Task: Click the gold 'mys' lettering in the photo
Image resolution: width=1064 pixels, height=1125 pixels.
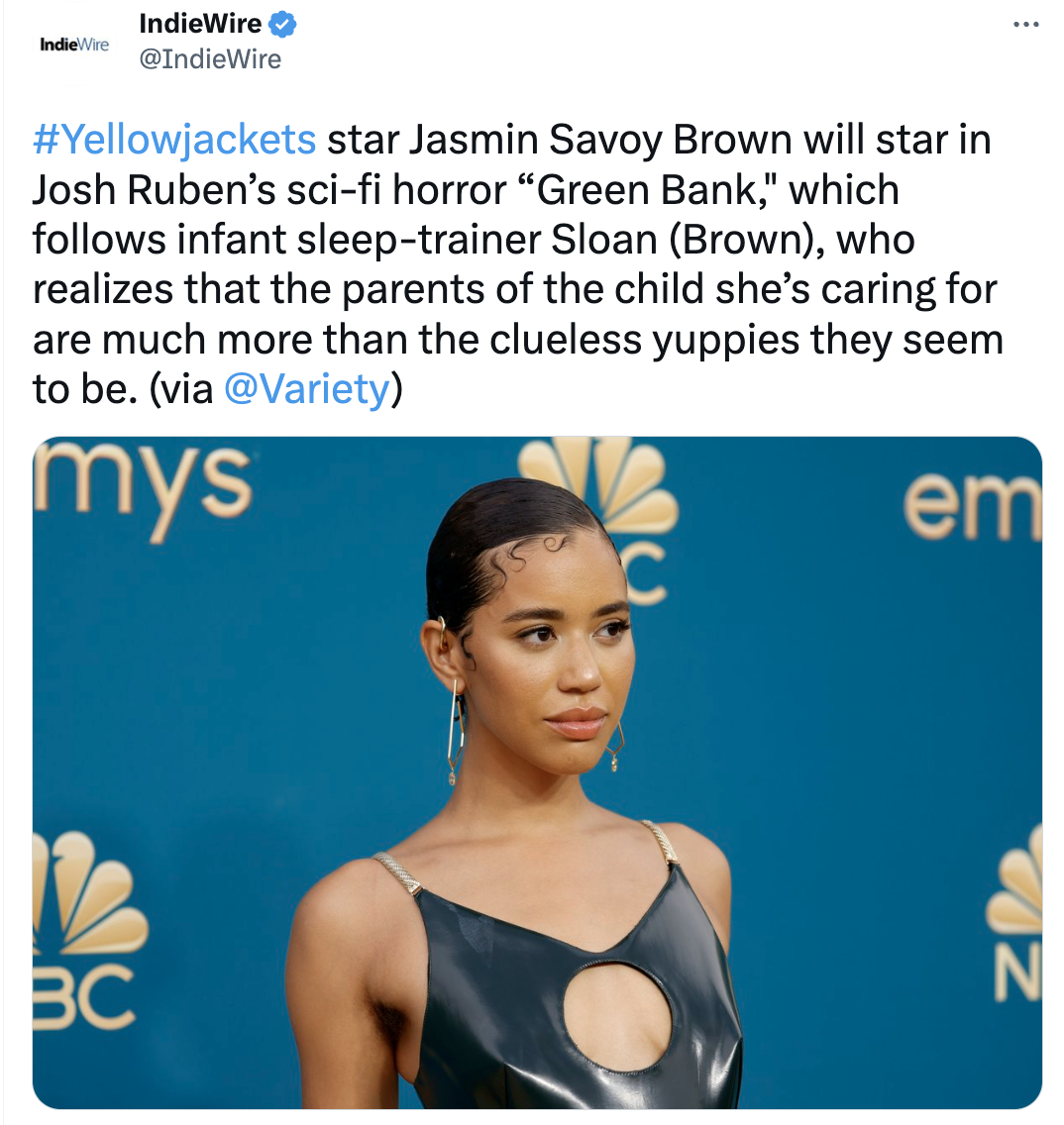Action: [142, 486]
